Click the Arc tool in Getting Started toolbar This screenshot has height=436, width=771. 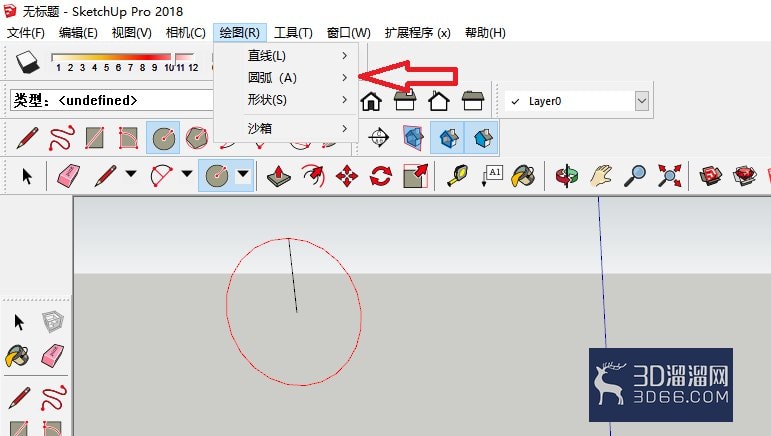pos(162,175)
